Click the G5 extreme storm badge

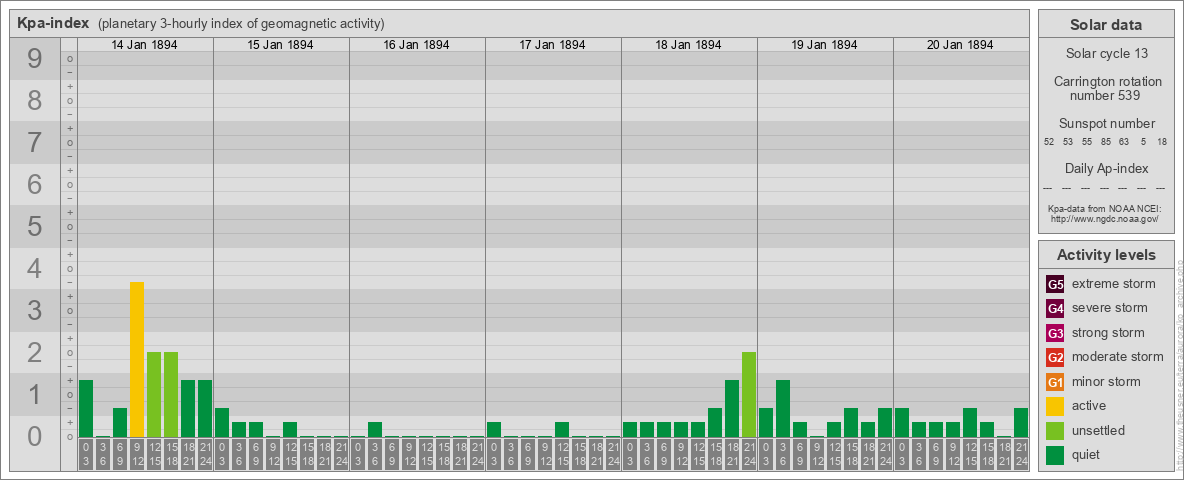point(1055,284)
